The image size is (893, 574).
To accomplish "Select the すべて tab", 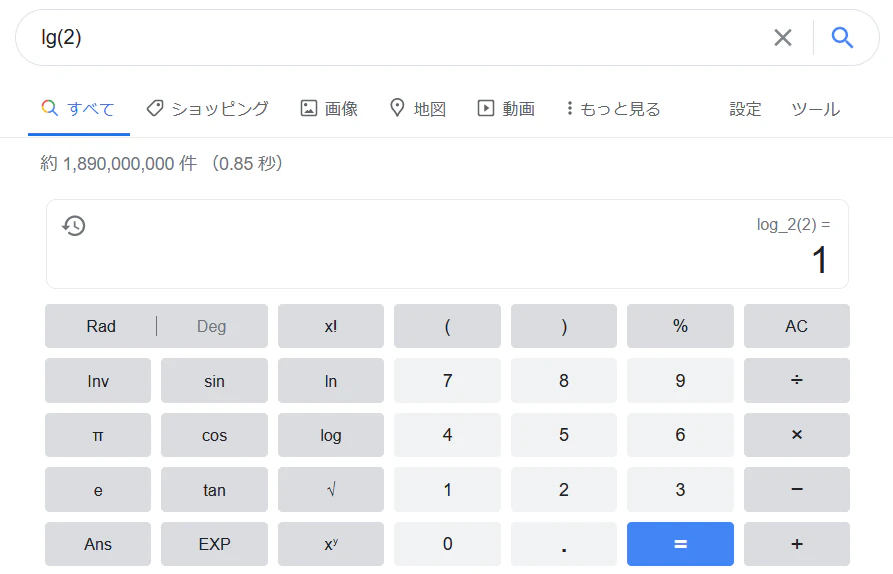I will click(x=79, y=109).
